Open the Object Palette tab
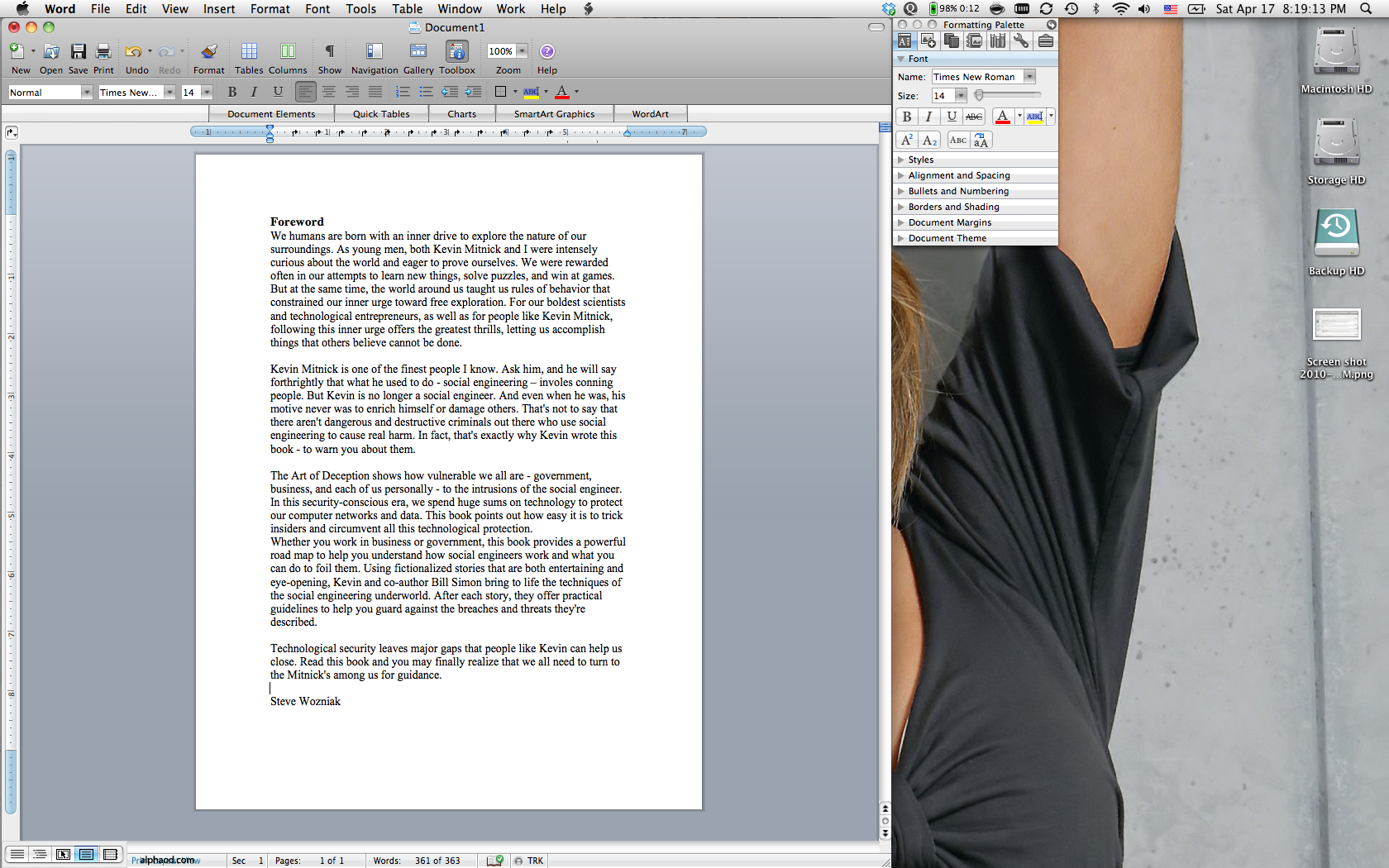The image size is (1389, 868). pyautogui.click(x=928, y=41)
